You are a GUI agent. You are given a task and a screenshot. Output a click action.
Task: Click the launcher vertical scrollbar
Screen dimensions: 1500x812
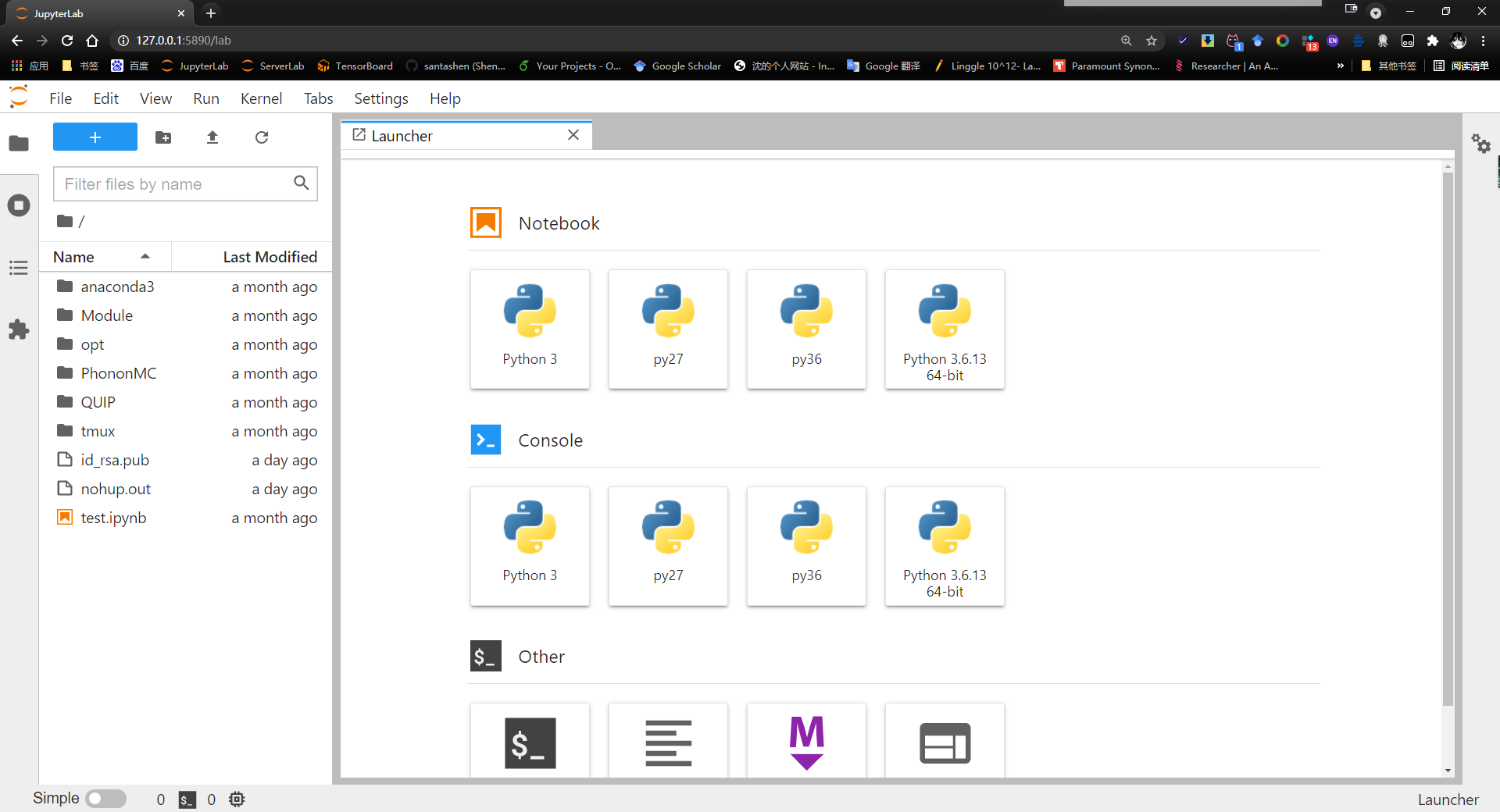(1448, 439)
